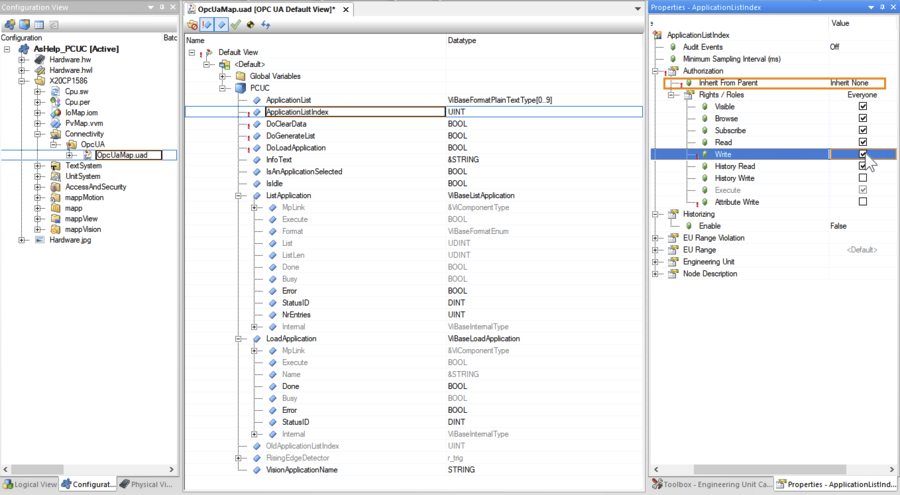
Task: Expand the Engineering Unit property group
Action: pyautogui.click(x=655, y=262)
